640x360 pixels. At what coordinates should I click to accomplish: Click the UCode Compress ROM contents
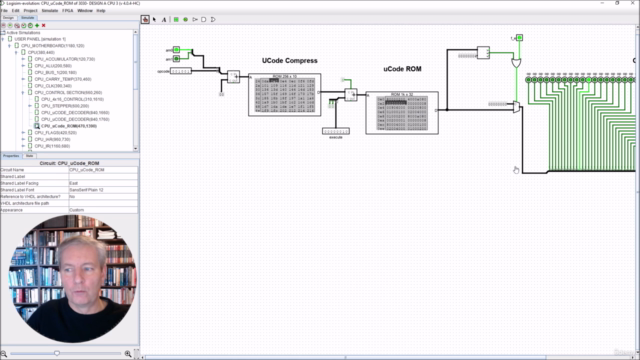point(284,96)
